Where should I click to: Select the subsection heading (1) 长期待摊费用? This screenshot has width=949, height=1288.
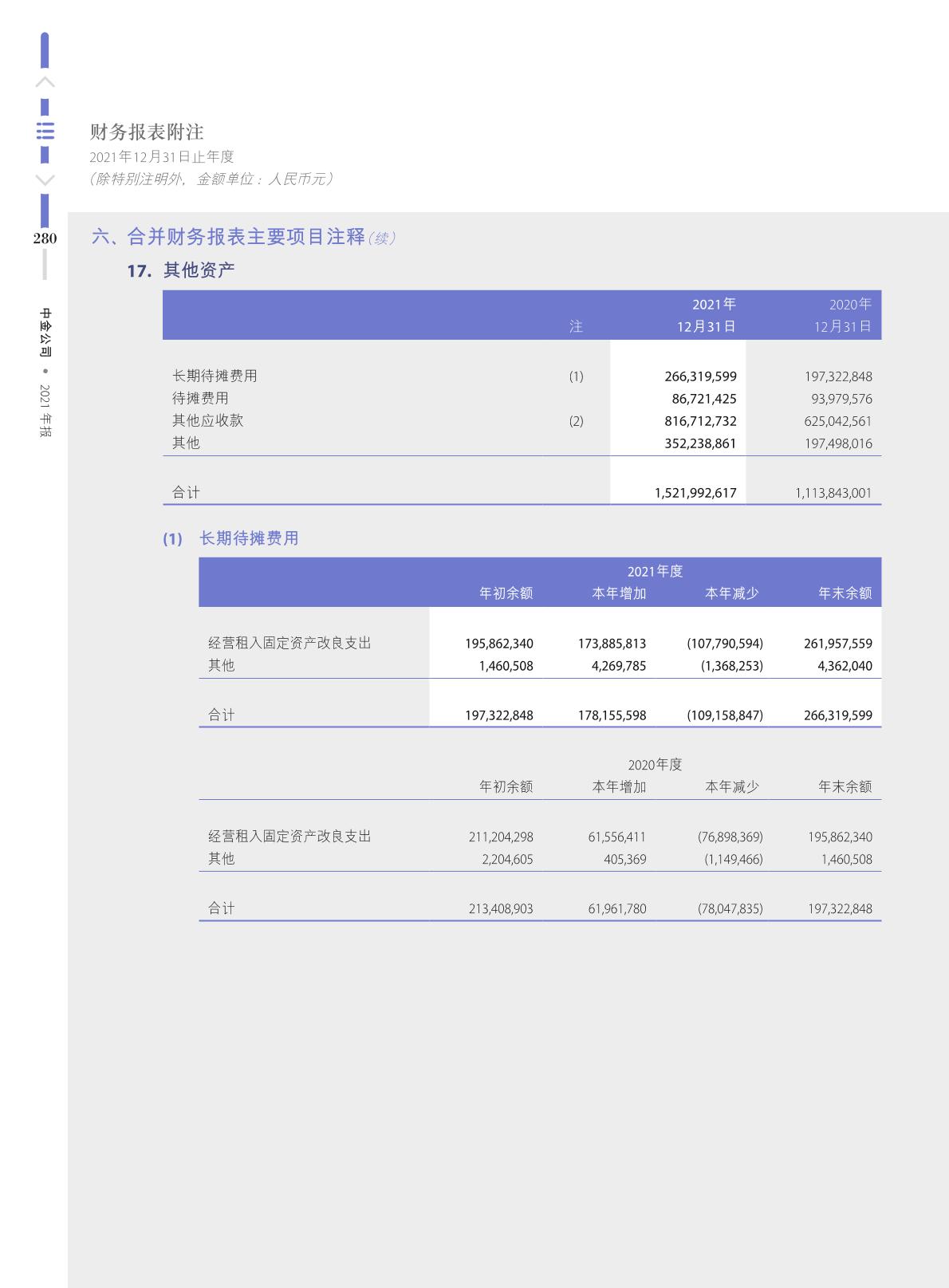[x=230, y=538]
